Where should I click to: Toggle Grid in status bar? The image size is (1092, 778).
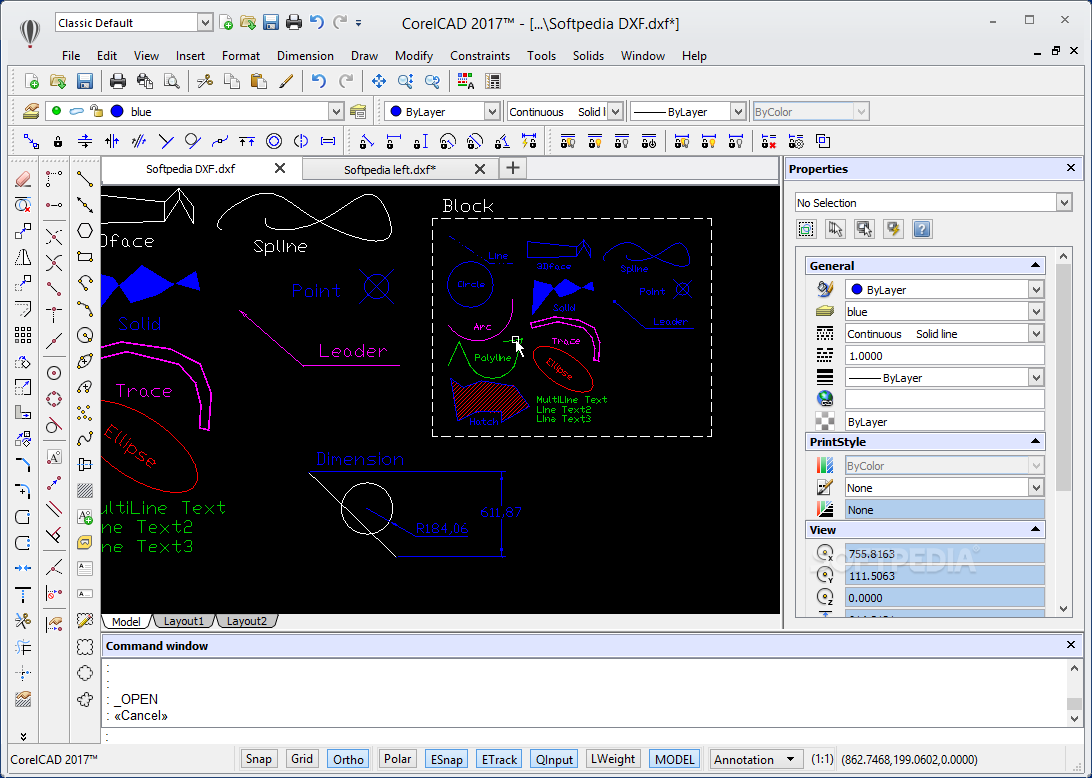[302, 759]
